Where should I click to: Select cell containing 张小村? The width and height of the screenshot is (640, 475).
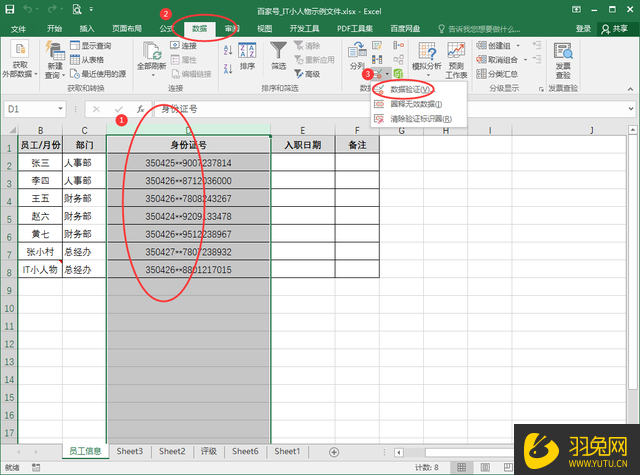[x=40, y=252]
